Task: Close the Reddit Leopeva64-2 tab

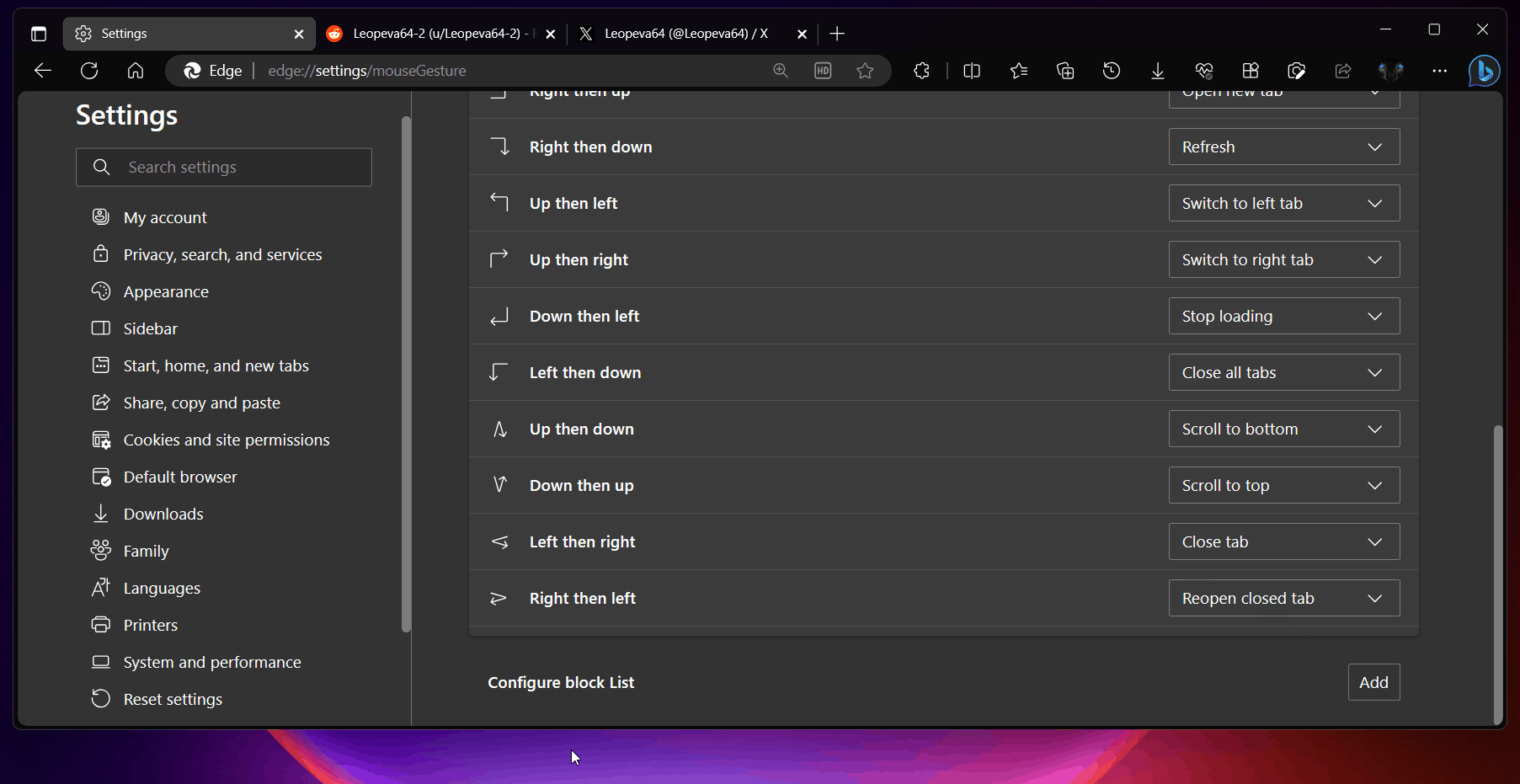Action: click(551, 34)
